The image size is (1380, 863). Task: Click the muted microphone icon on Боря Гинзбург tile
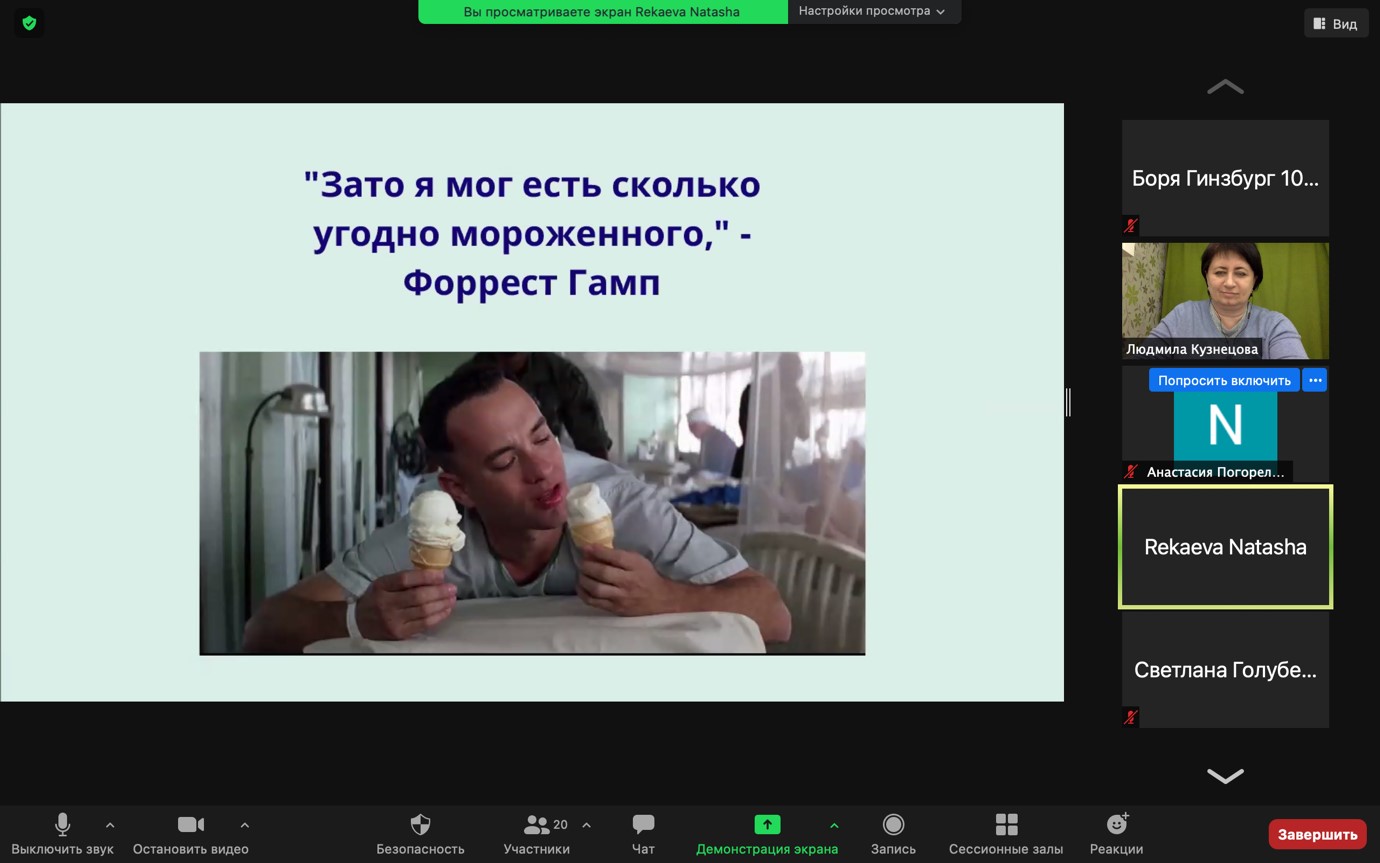pyautogui.click(x=1131, y=226)
